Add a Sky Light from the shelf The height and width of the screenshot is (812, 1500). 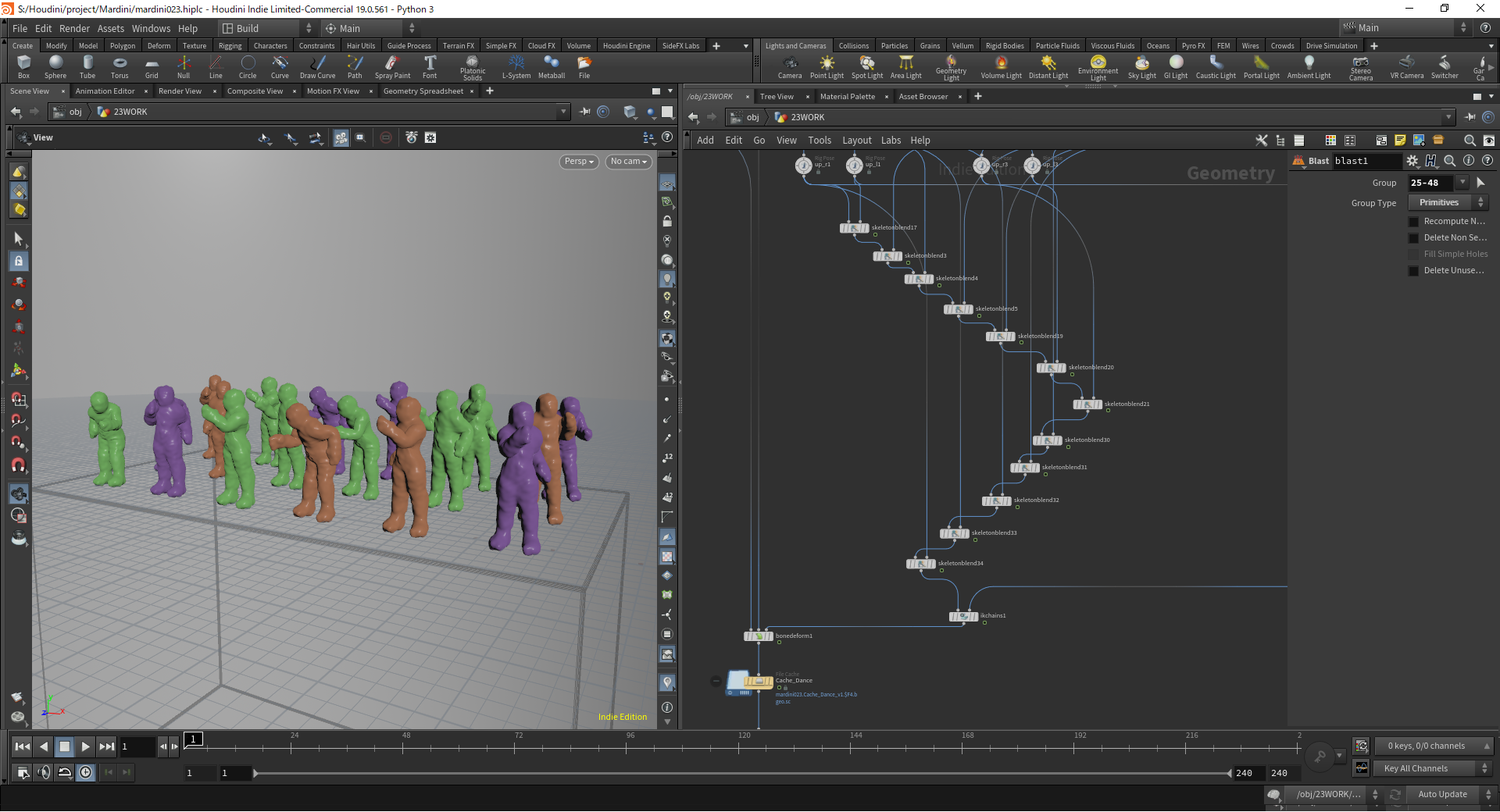click(1142, 67)
